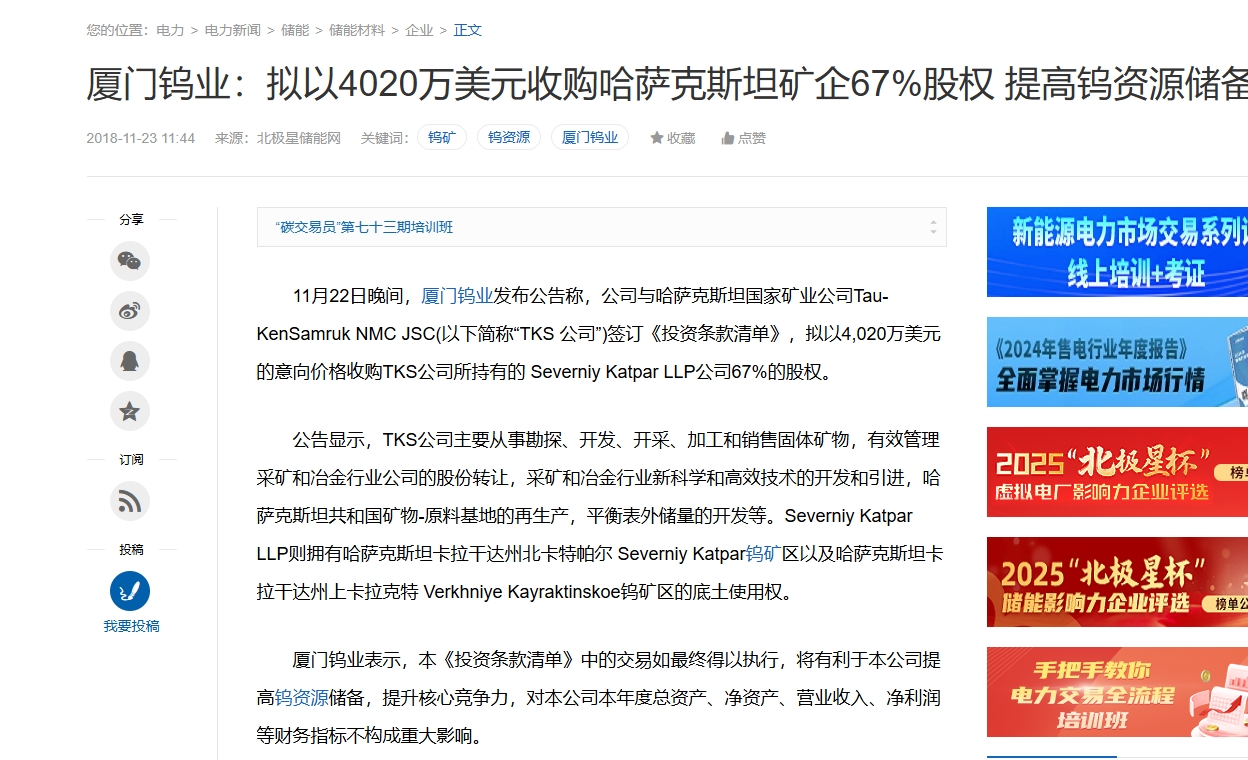The image size is (1248, 760).
Task: Click publish date 2018-11-23 11:44
Action: pos(141,138)
